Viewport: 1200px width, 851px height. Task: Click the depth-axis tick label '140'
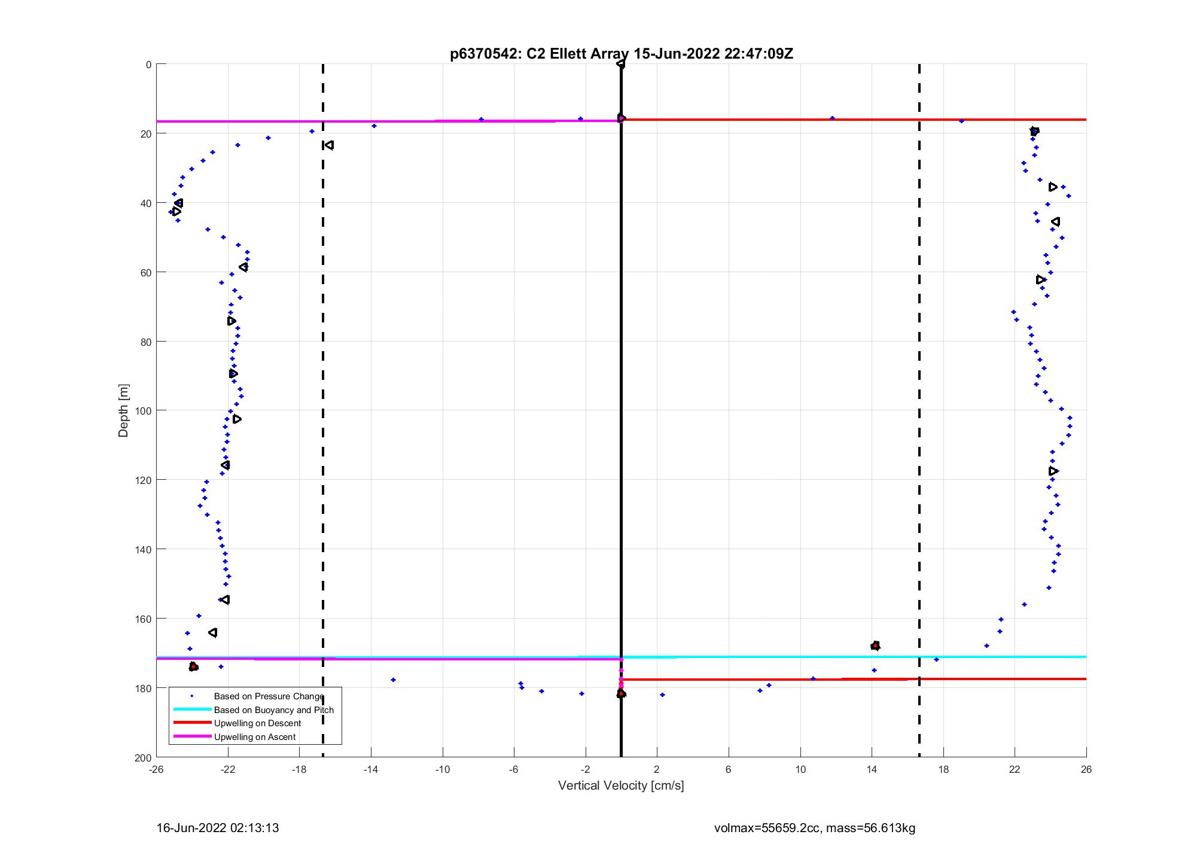click(143, 549)
